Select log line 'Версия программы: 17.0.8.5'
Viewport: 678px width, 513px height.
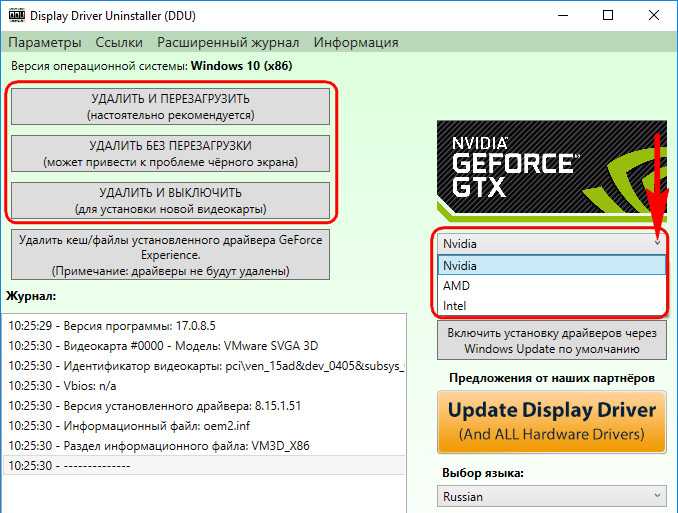click(x=204, y=326)
